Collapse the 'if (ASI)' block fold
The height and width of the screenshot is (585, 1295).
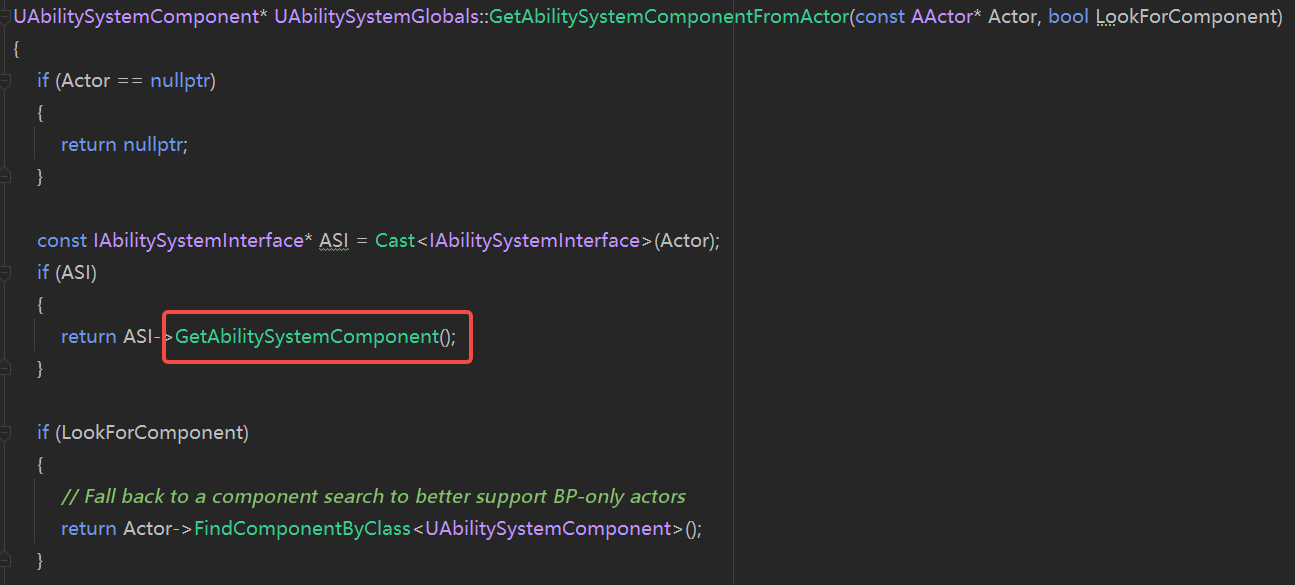5,273
